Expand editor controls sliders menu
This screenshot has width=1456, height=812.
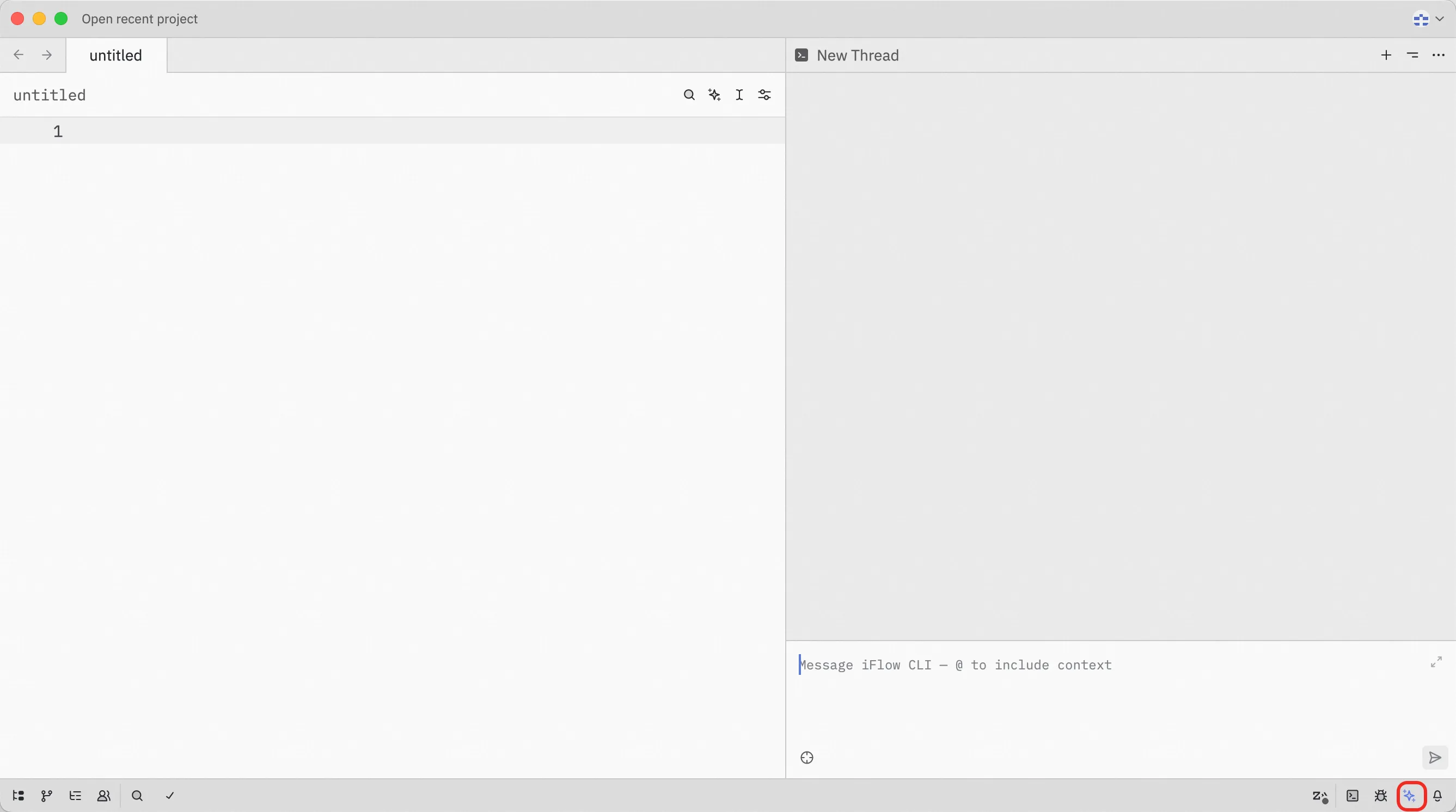764,95
